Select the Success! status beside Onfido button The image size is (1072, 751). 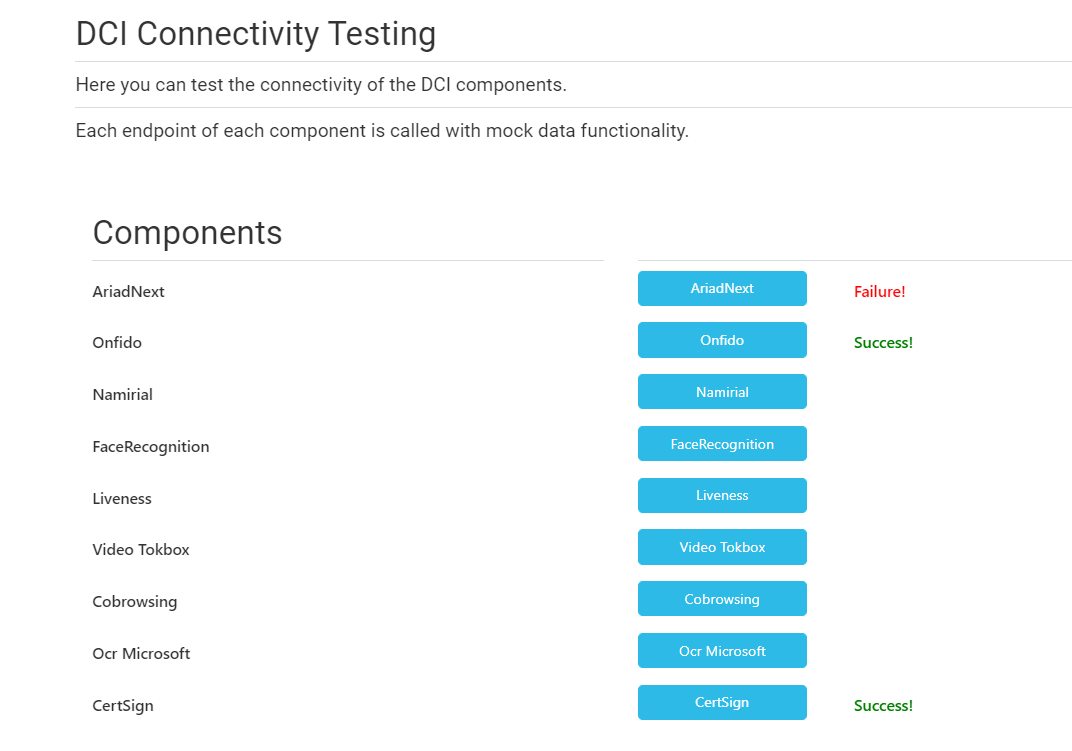[883, 343]
